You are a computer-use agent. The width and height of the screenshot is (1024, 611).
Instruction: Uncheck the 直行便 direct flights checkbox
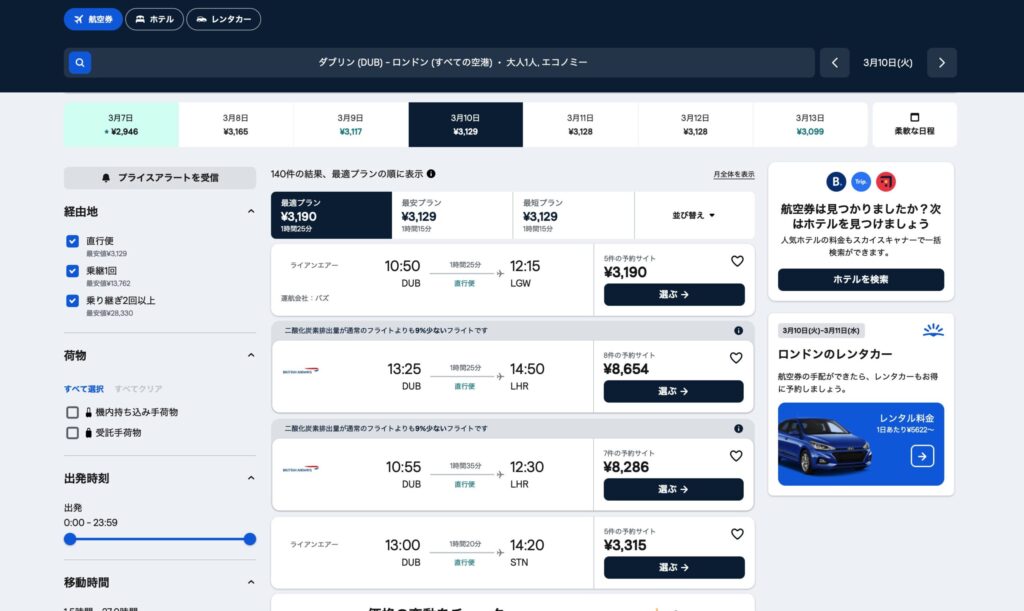pos(72,241)
